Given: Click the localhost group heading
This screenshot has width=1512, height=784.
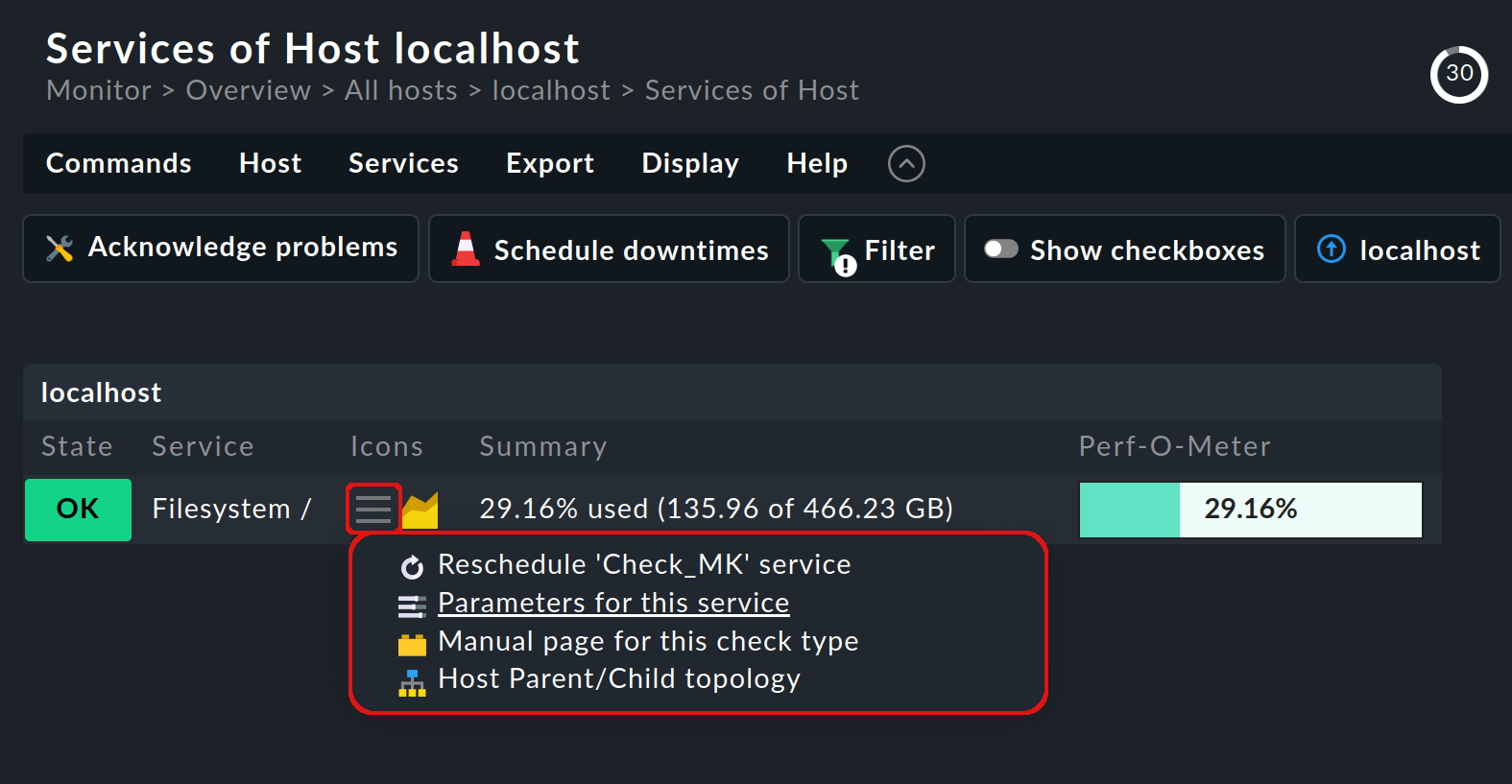Looking at the screenshot, I should pyautogui.click(x=101, y=392).
